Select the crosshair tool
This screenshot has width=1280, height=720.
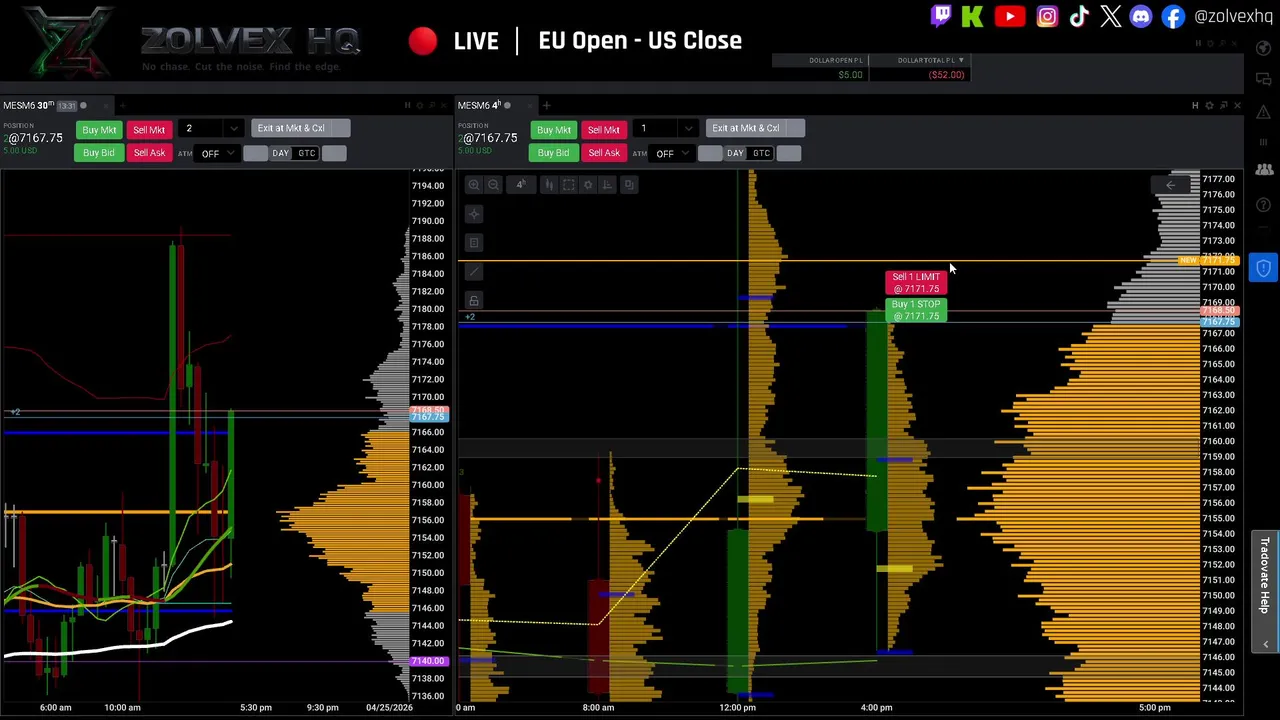(474, 214)
